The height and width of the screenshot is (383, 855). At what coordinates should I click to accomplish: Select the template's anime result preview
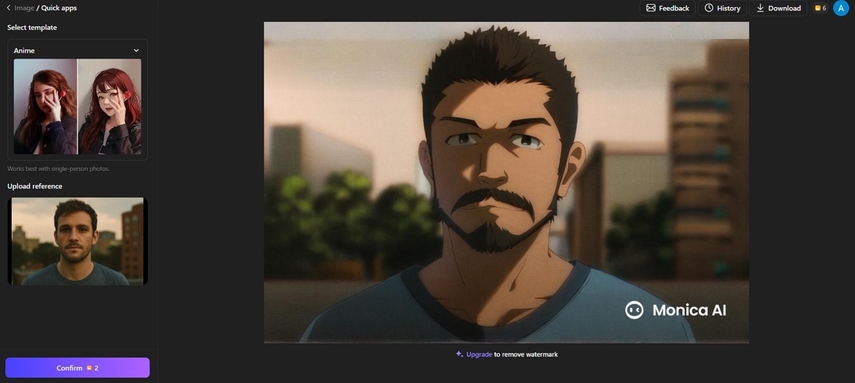[x=110, y=107]
